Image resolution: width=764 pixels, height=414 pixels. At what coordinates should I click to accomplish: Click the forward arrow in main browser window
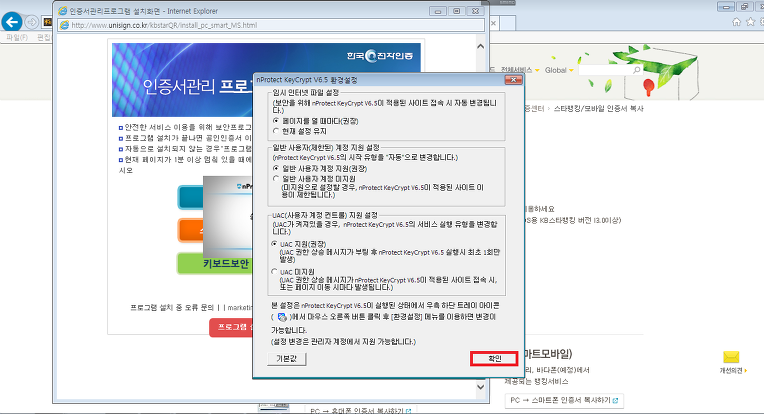tap(31, 22)
